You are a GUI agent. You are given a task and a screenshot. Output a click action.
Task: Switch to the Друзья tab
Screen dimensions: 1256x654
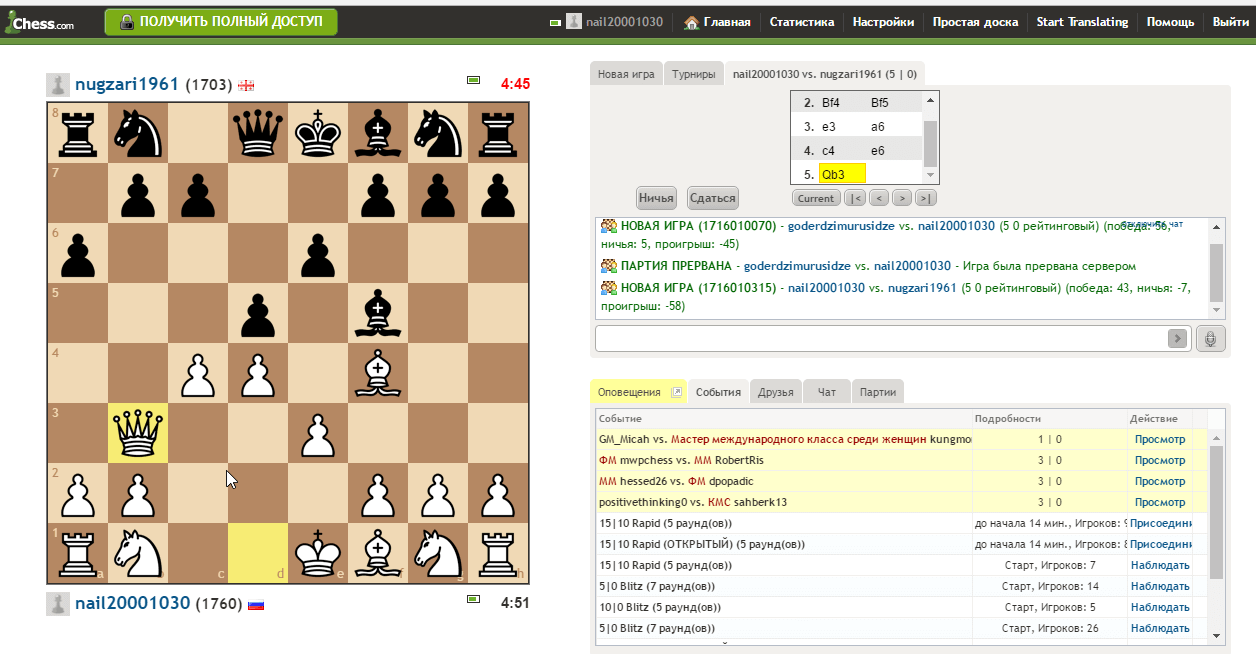click(x=775, y=393)
